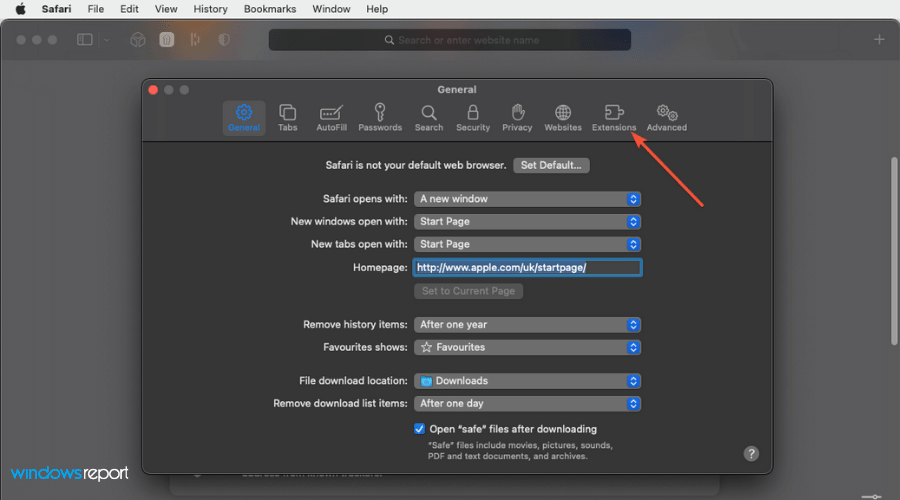Open the General preferences pane
The width and height of the screenshot is (900, 500).
click(x=244, y=118)
